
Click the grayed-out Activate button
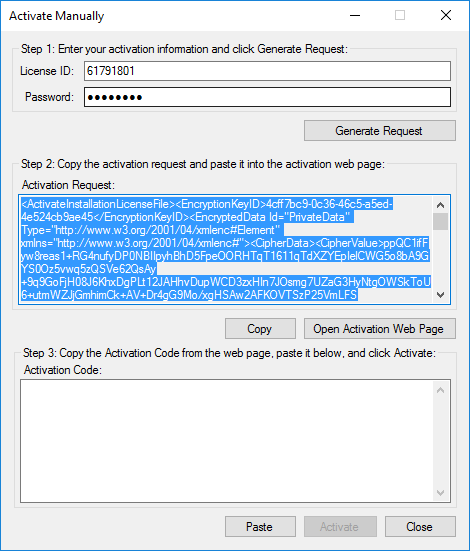pos(340,527)
